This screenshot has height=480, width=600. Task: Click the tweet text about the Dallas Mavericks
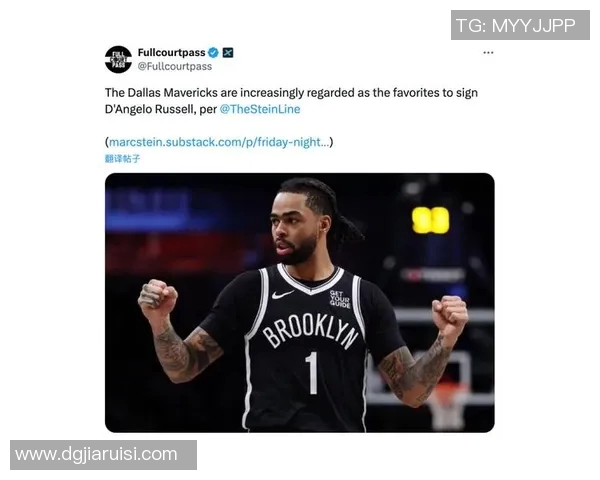[x=291, y=101]
